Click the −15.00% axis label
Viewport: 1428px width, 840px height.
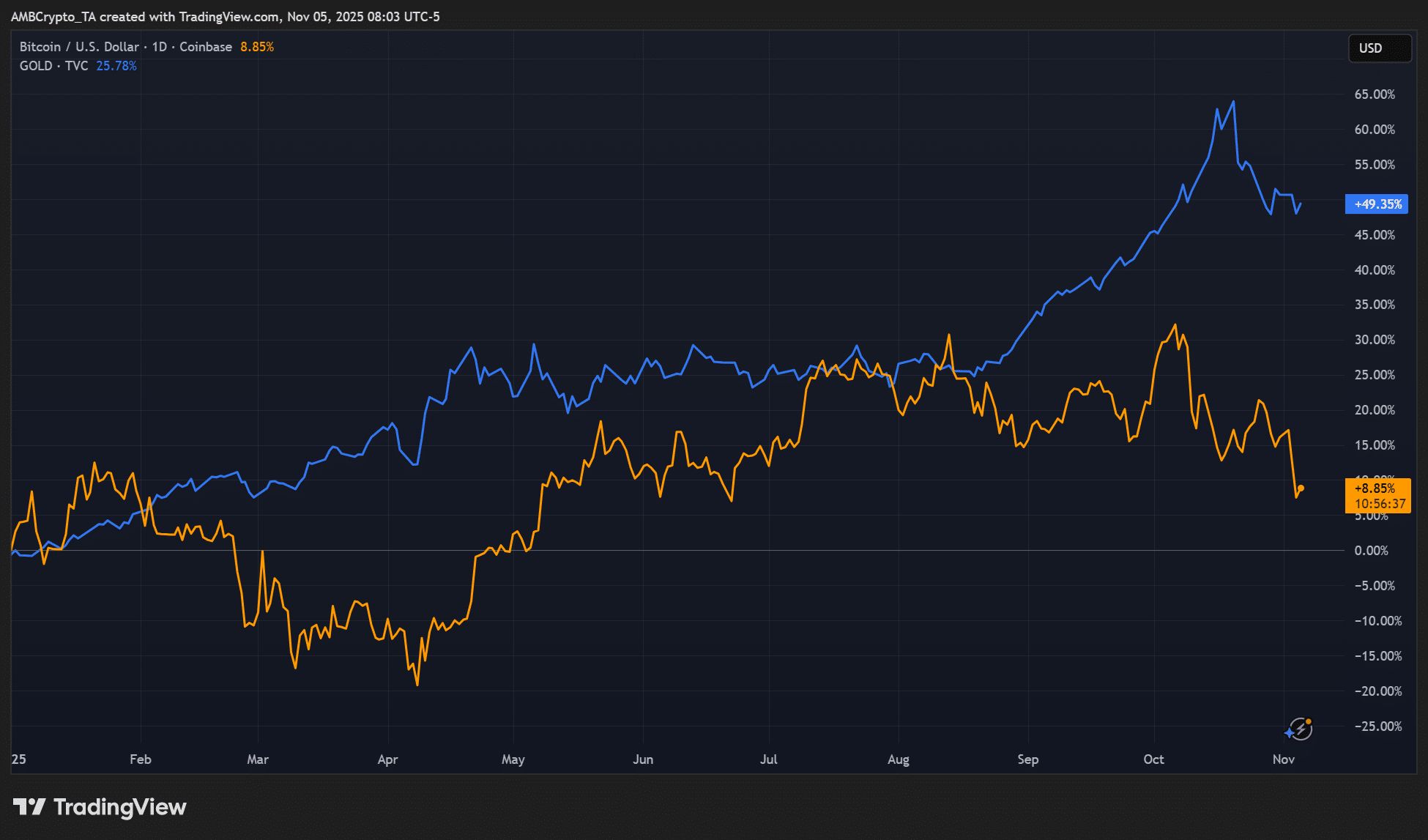click(x=1378, y=656)
